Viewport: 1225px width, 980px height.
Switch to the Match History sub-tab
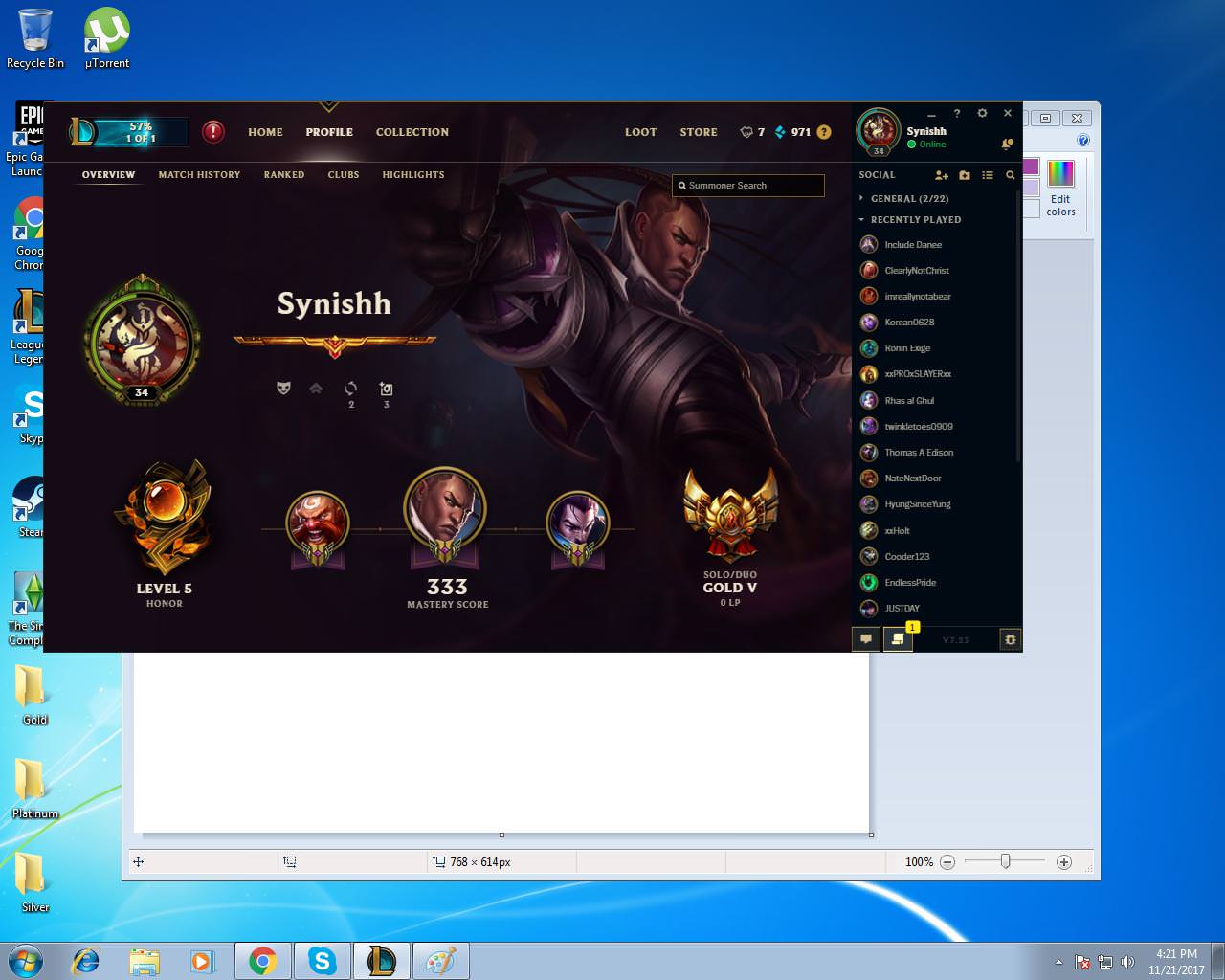(199, 175)
